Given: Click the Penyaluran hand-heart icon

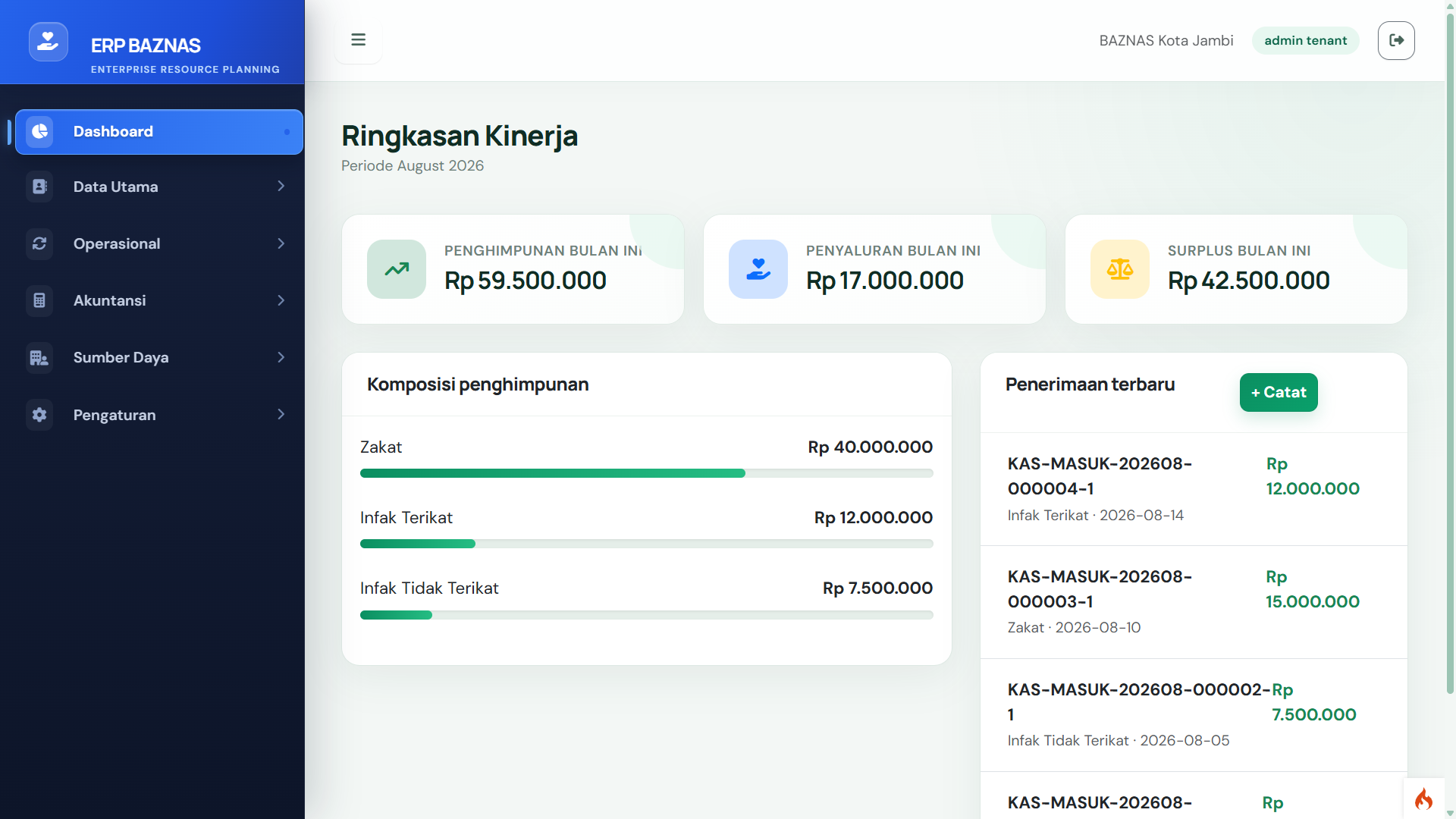Looking at the screenshot, I should click(x=758, y=269).
